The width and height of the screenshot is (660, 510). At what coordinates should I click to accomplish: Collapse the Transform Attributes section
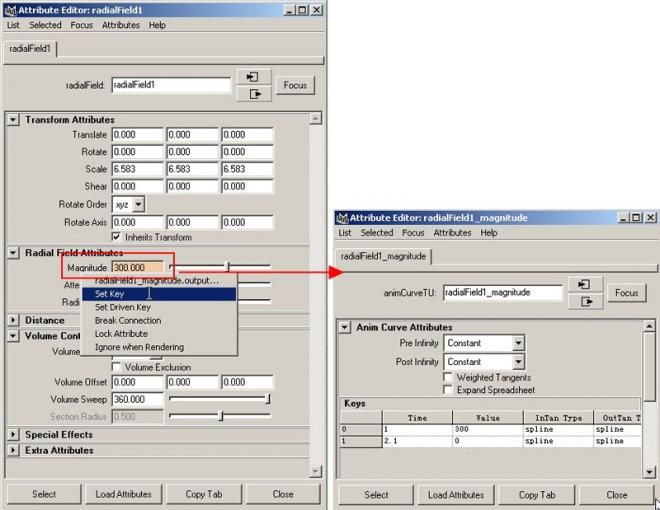[13, 120]
